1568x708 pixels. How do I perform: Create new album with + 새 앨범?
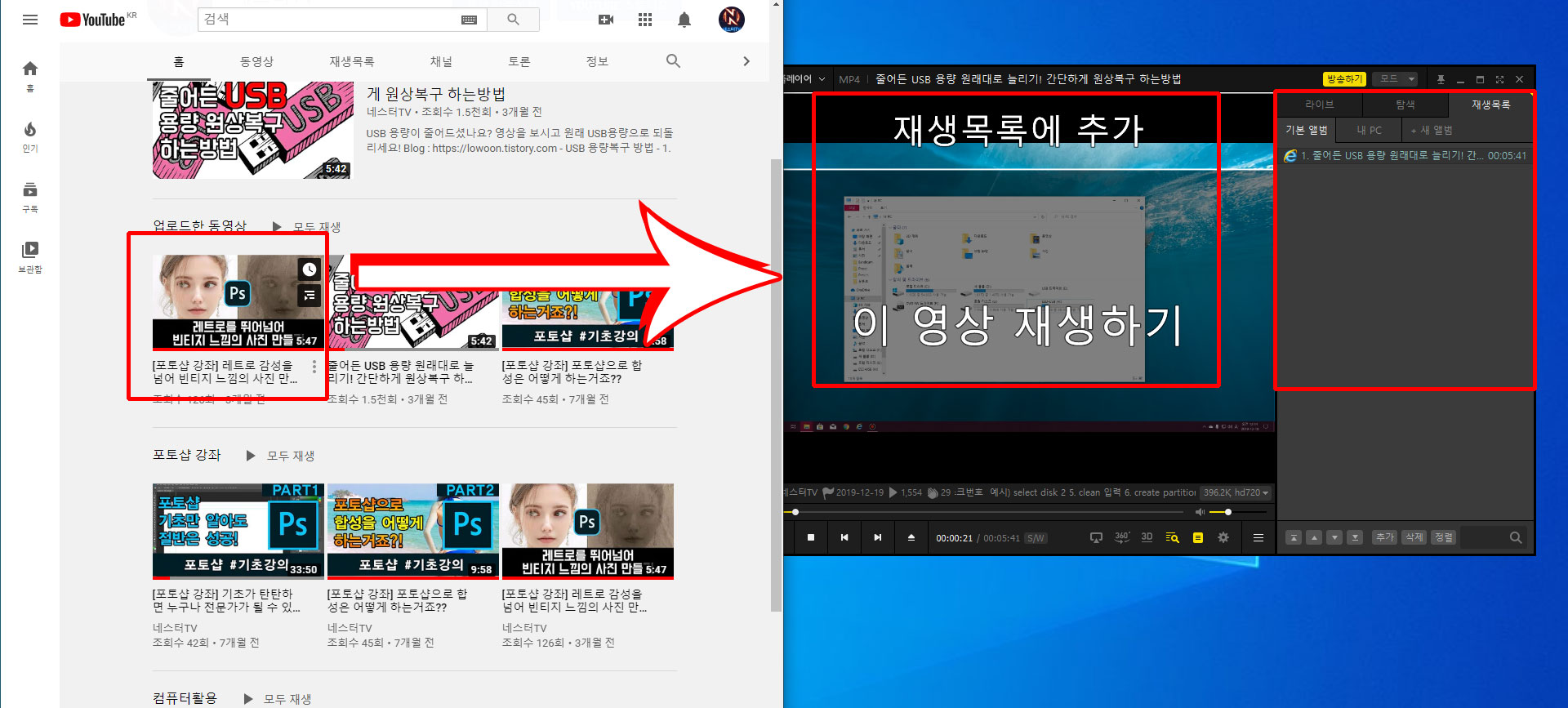point(1432,130)
